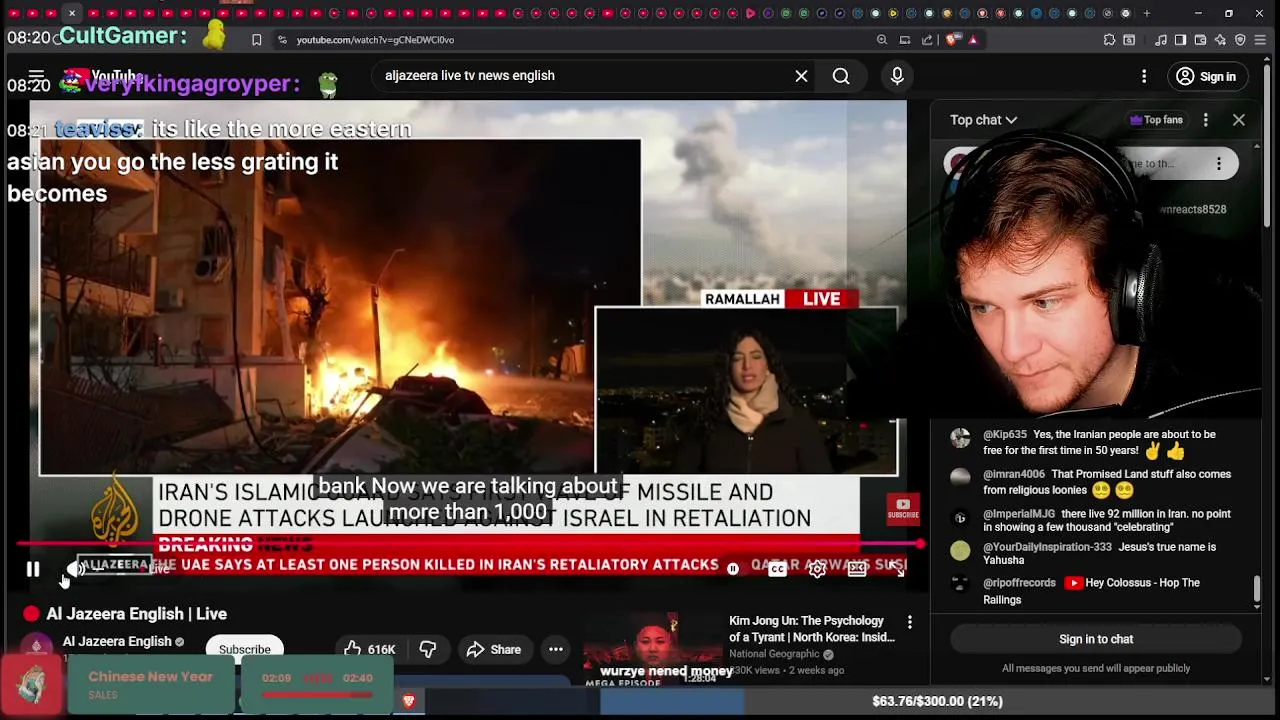Open the Kim Jong Un video title
This screenshot has height=720, width=1280.
tap(812, 629)
